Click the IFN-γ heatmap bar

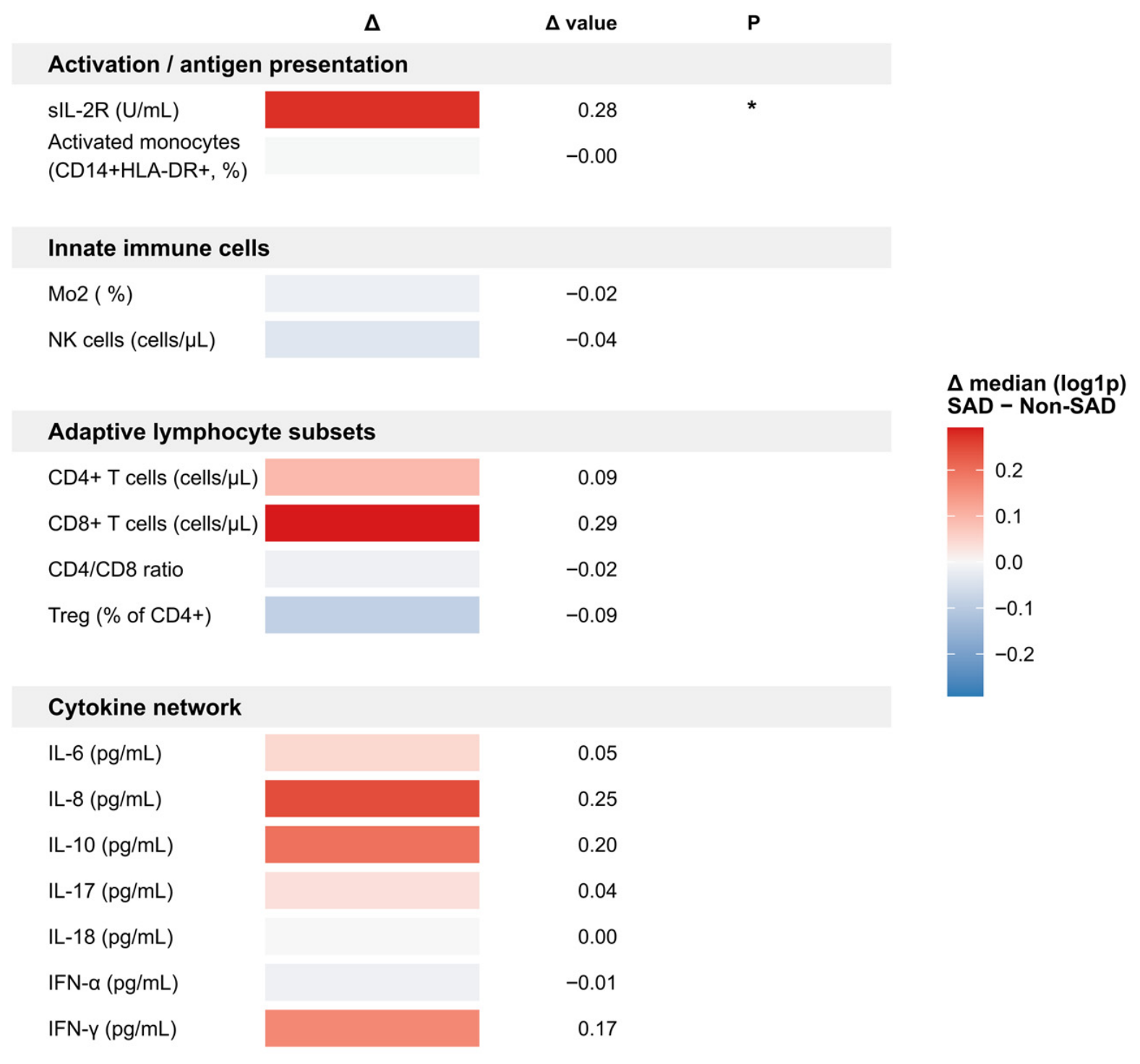(x=372, y=1029)
